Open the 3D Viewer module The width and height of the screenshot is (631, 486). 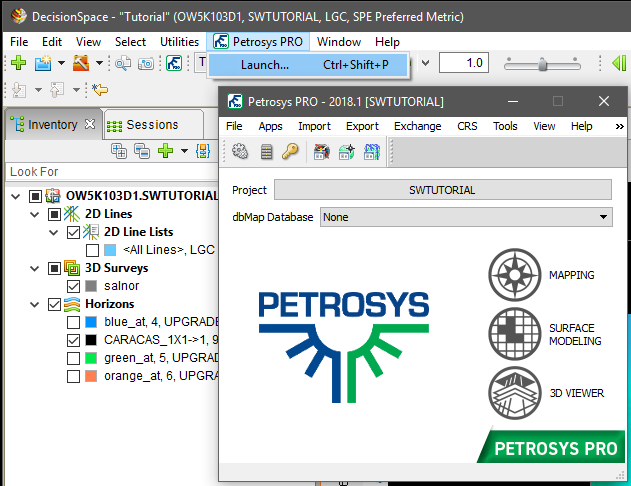pos(513,392)
